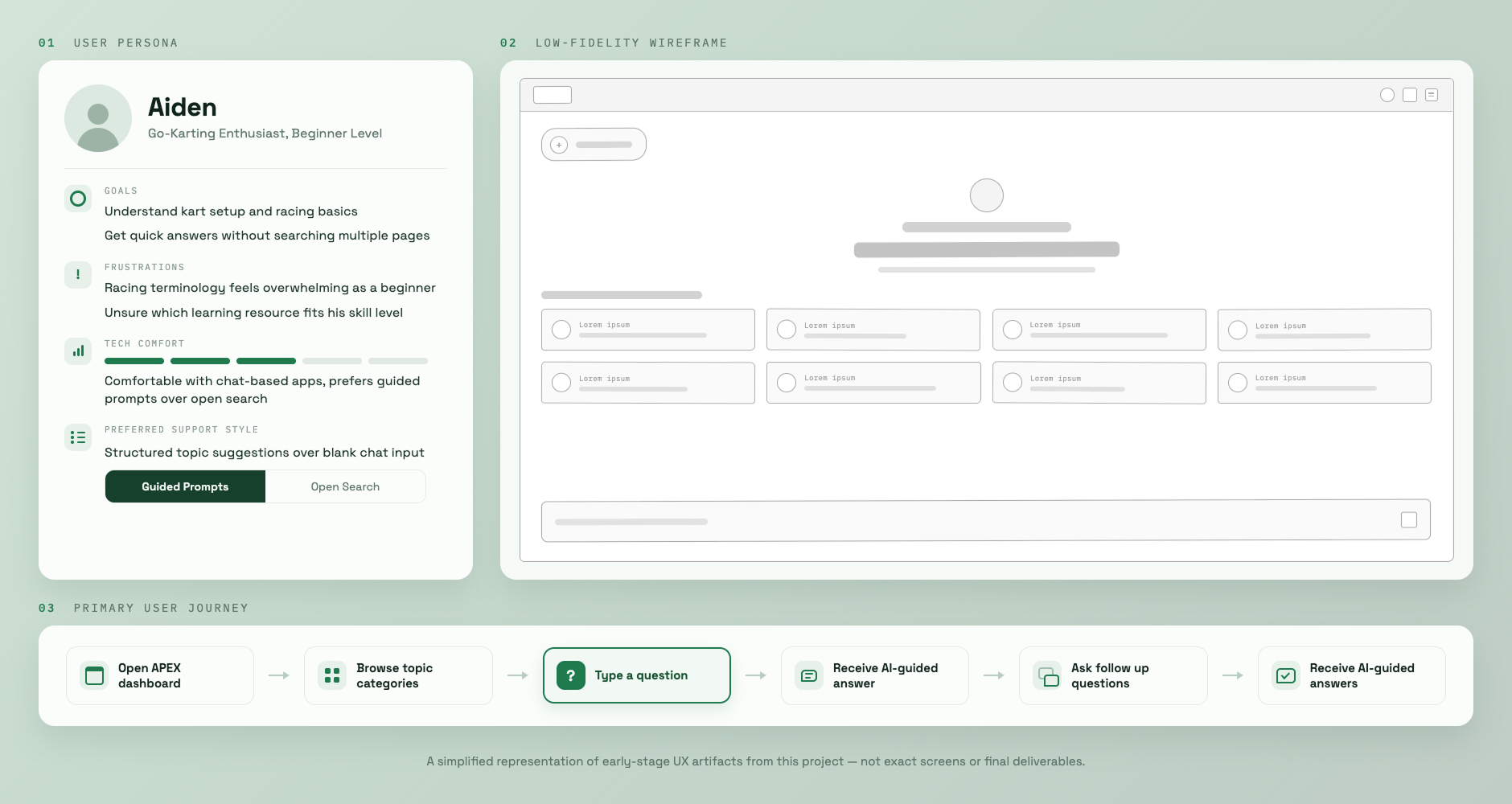Select the Browse topic categories step
1512x804 pixels.
pos(398,675)
